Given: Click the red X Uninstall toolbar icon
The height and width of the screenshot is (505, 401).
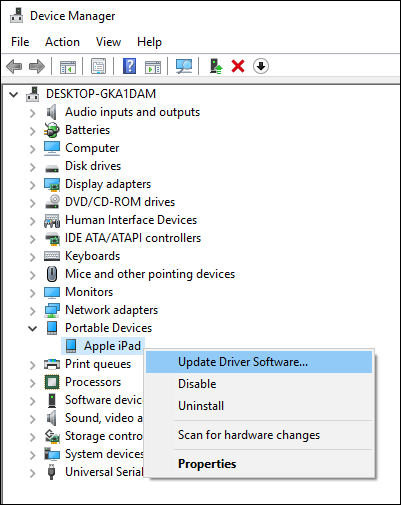Looking at the screenshot, I should 238,66.
